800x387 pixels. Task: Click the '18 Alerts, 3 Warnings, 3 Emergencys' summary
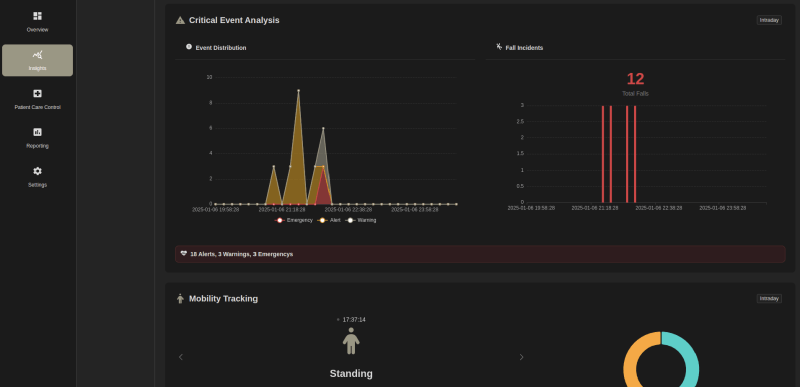(x=242, y=254)
